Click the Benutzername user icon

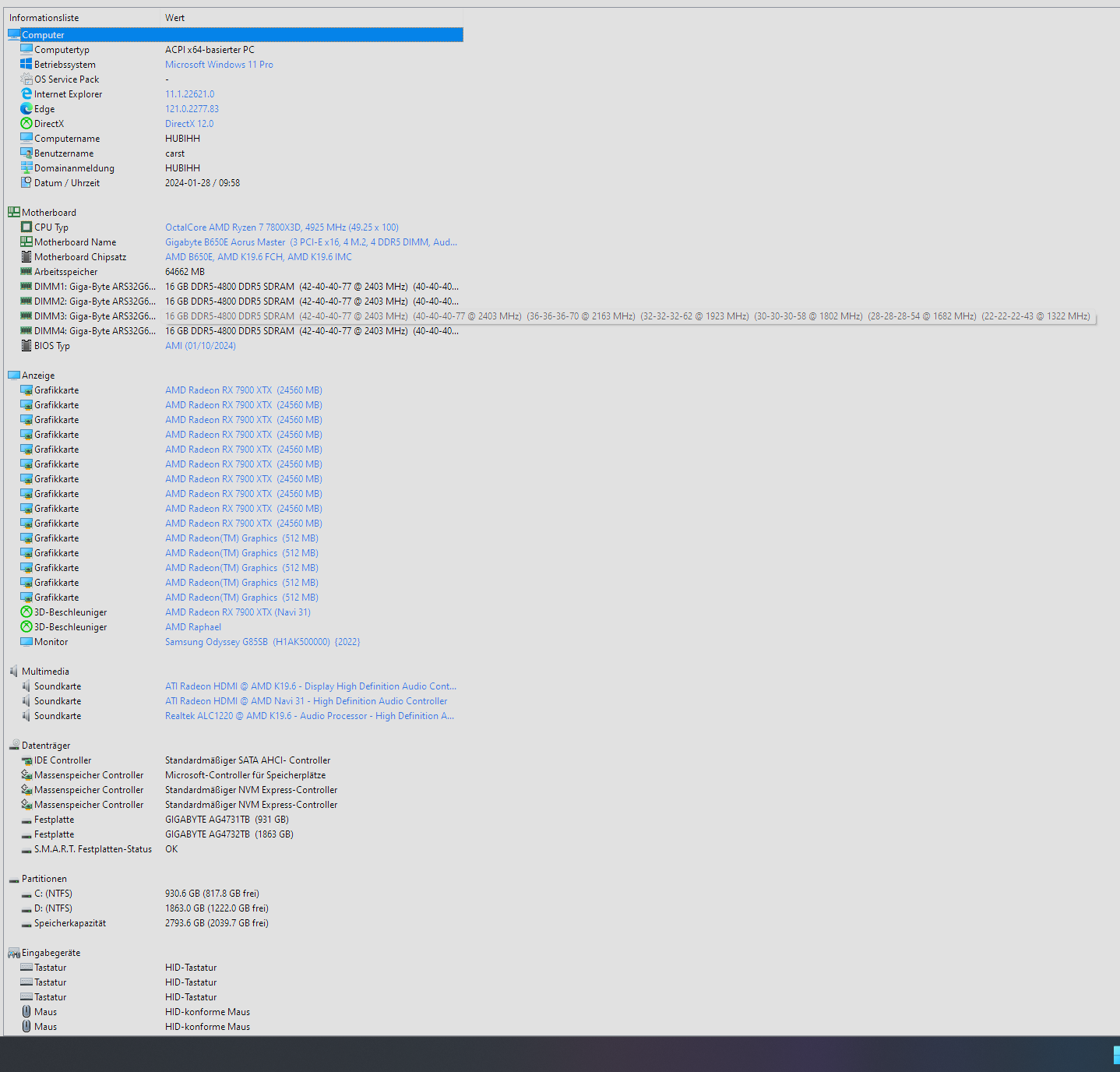pos(26,153)
